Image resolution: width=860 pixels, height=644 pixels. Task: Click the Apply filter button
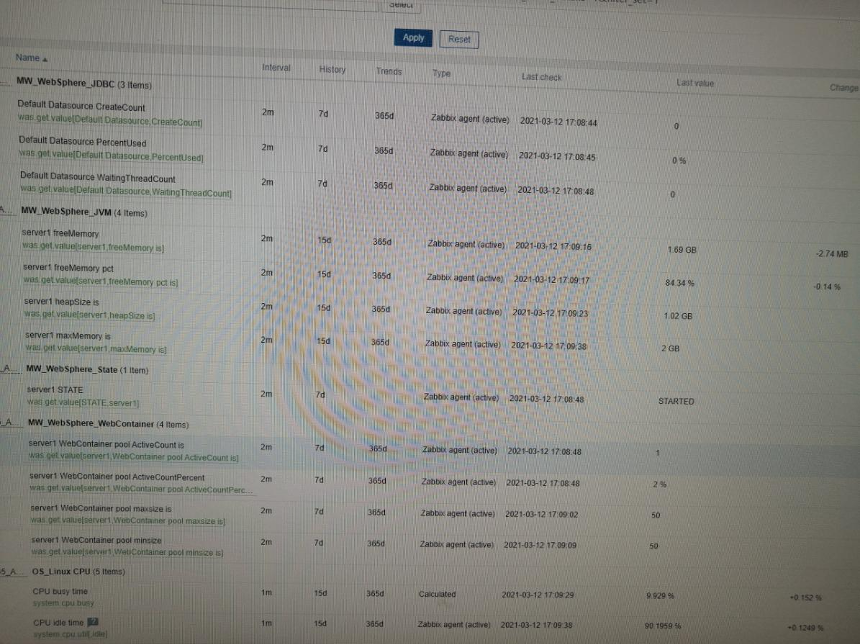click(413, 38)
